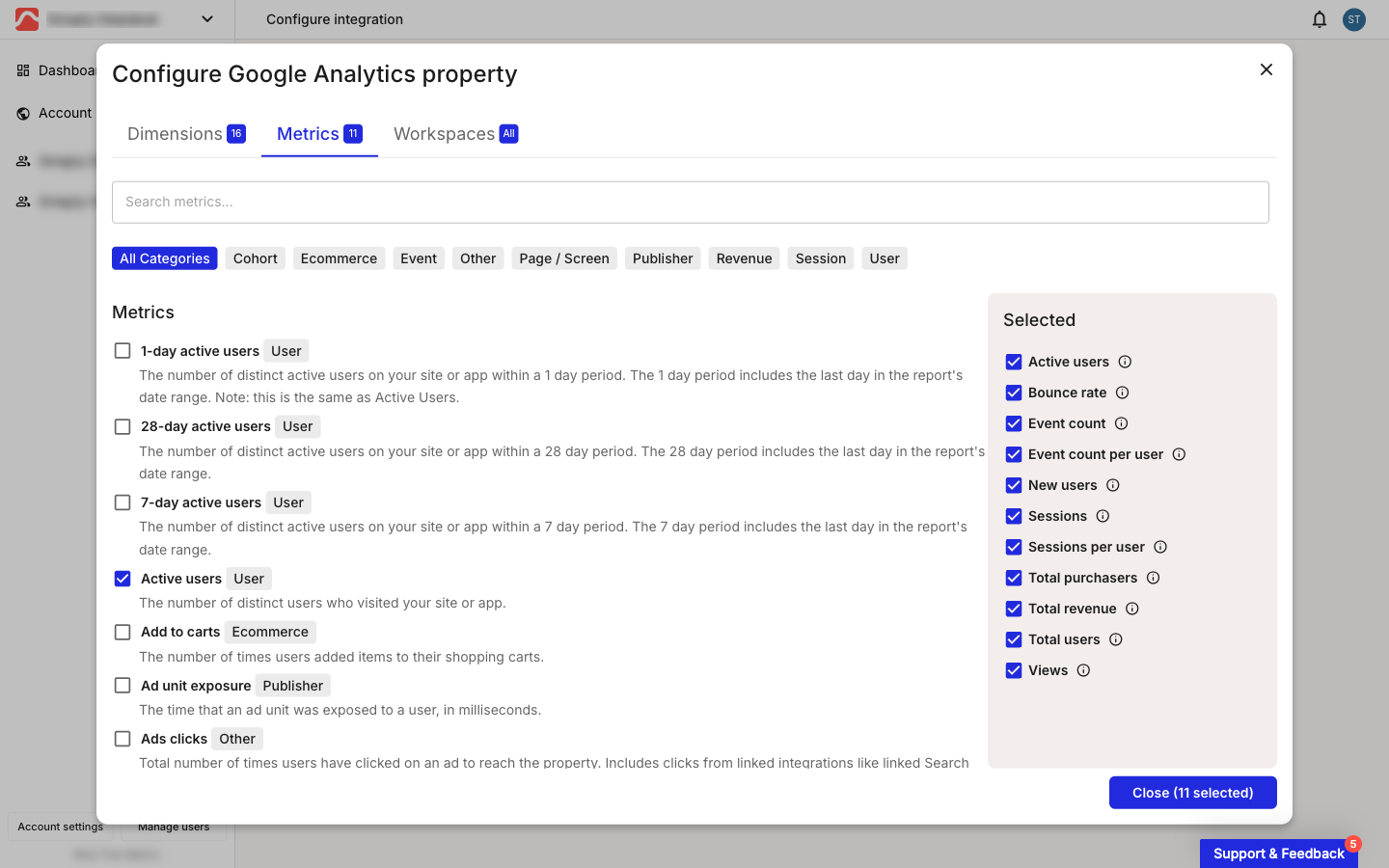This screenshot has width=1389, height=868.
Task: Expand the account switcher chevron at top-left
Action: (x=207, y=19)
